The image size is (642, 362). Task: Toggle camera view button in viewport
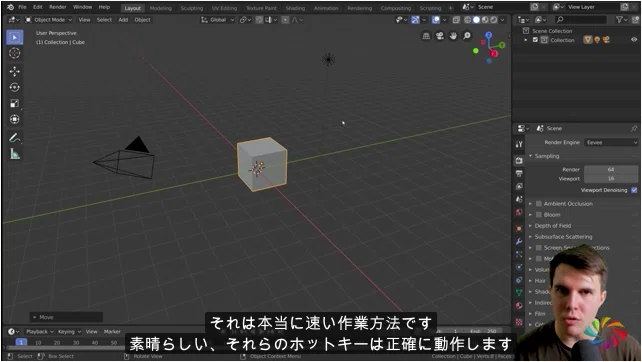pyautogui.click(x=440, y=36)
